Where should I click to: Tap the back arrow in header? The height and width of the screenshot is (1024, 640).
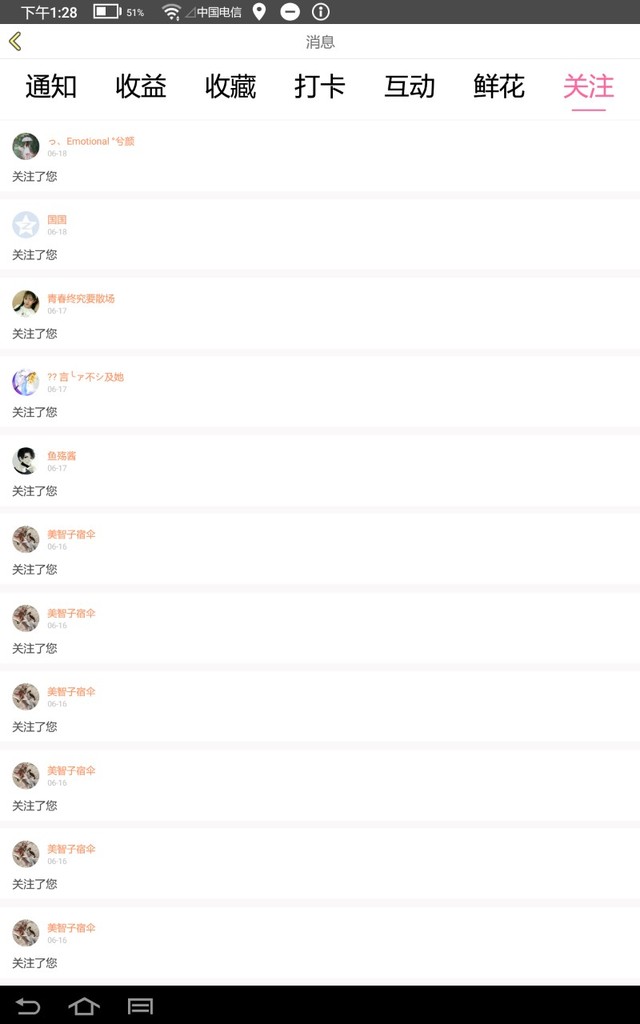point(15,41)
